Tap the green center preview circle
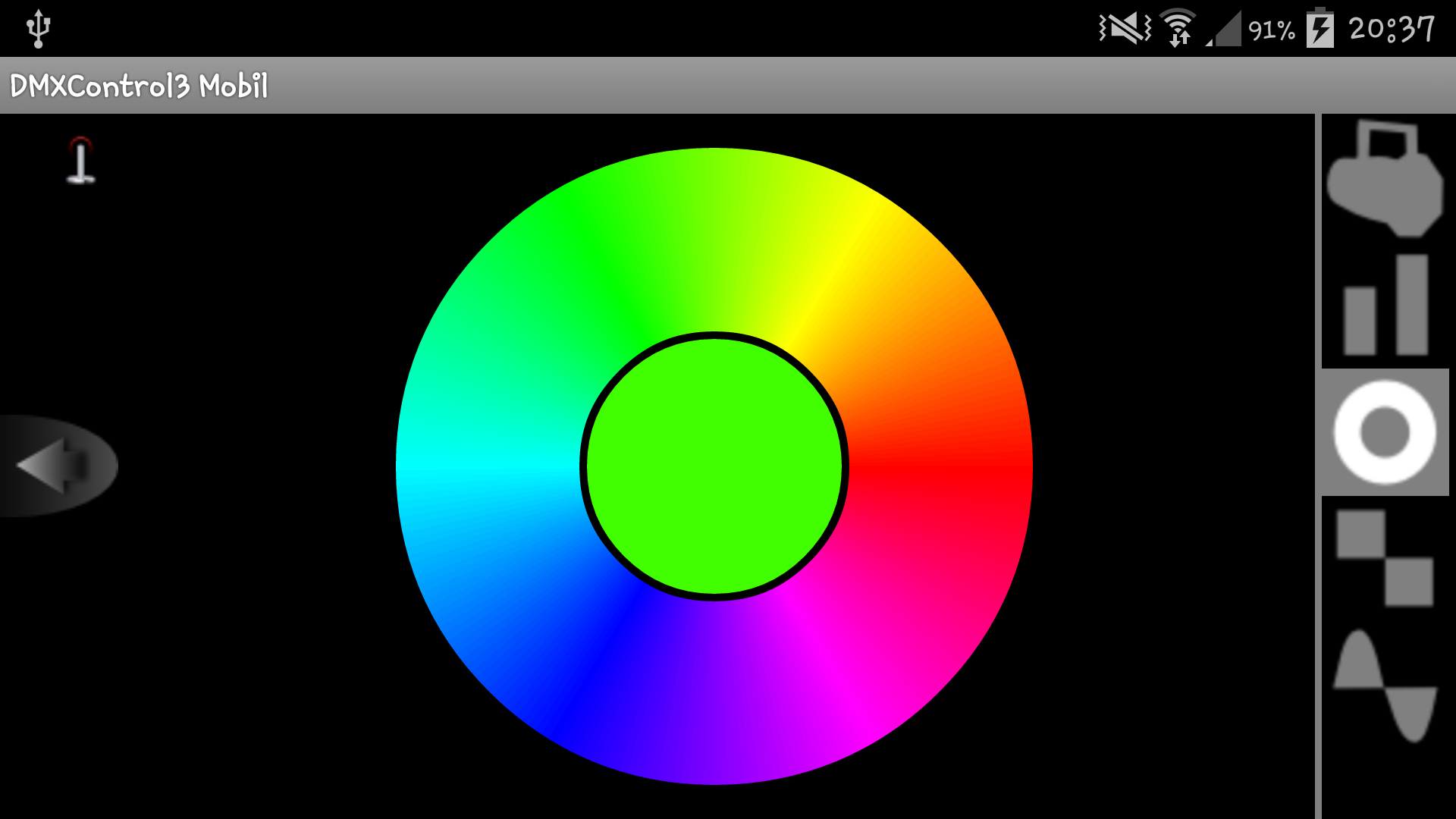This screenshot has width=1456, height=819. click(x=714, y=466)
